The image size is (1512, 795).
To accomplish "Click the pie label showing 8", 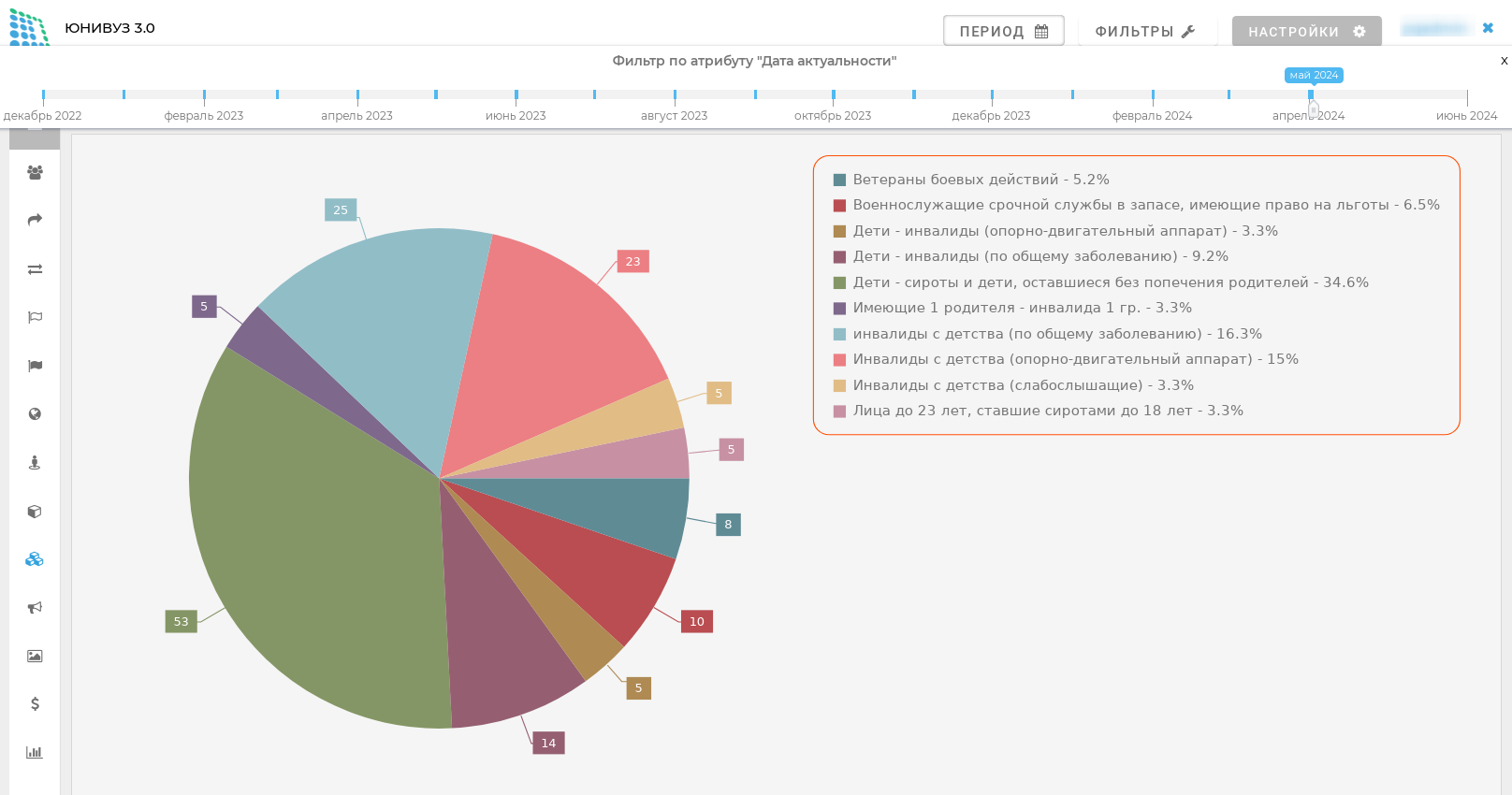I will click(728, 525).
